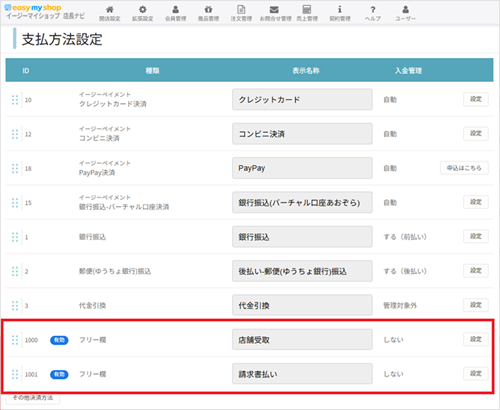Click the その他決済方法 button
The height and width of the screenshot is (410, 500).
coord(33,398)
